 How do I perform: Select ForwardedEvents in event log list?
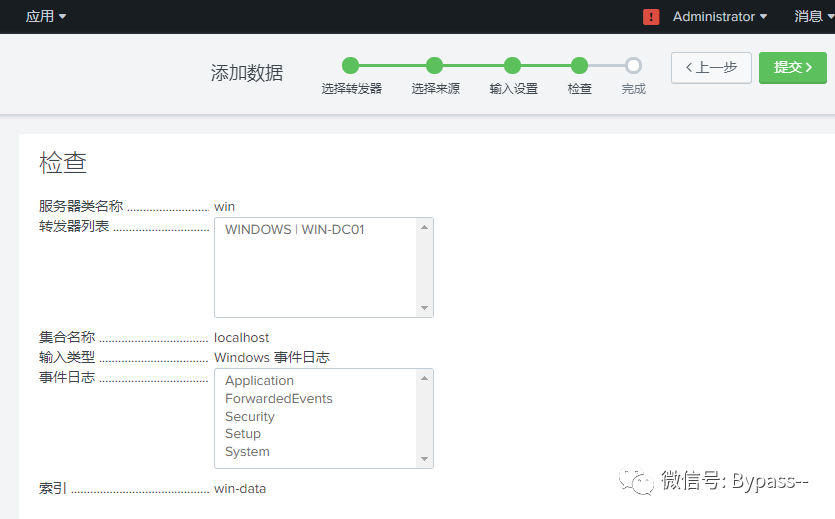coord(279,399)
